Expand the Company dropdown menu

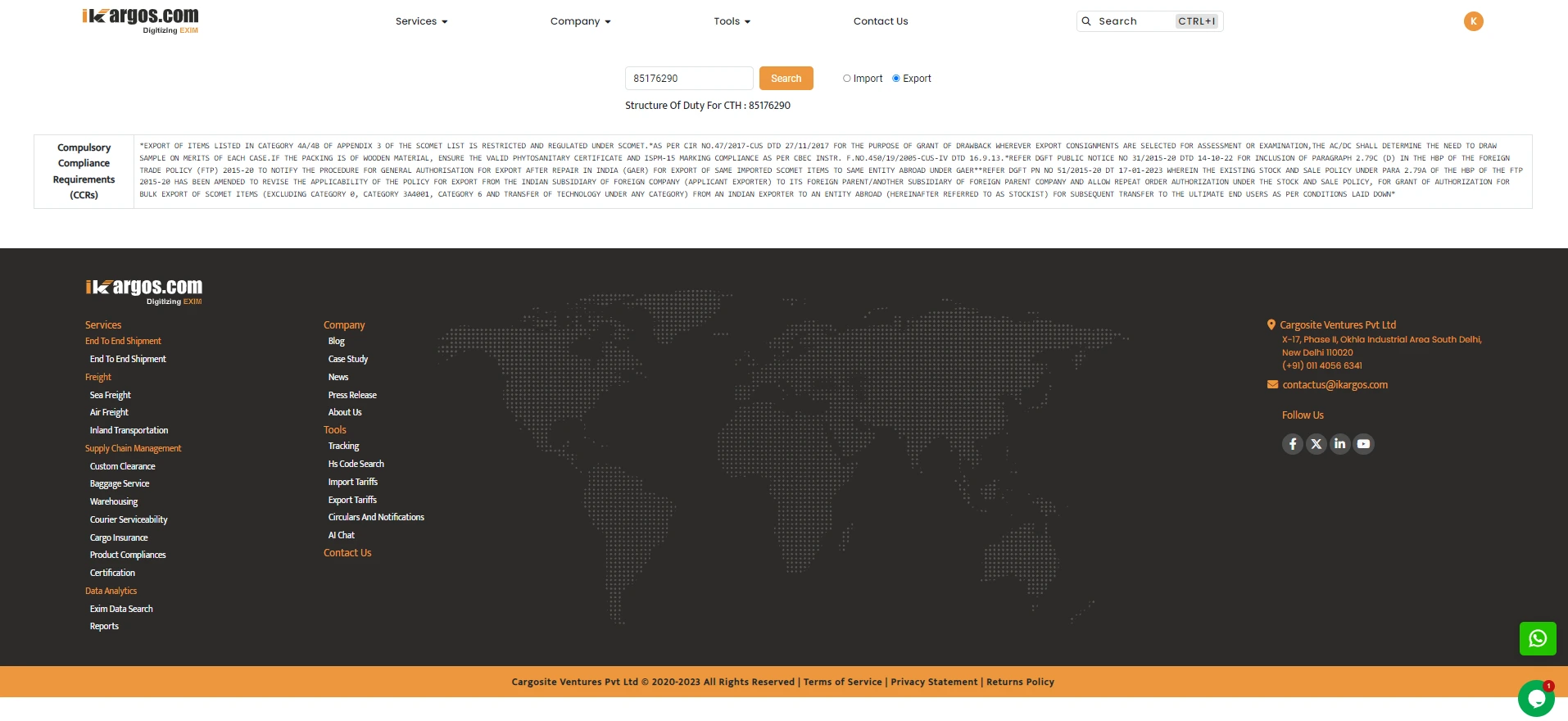click(x=580, y=21)
